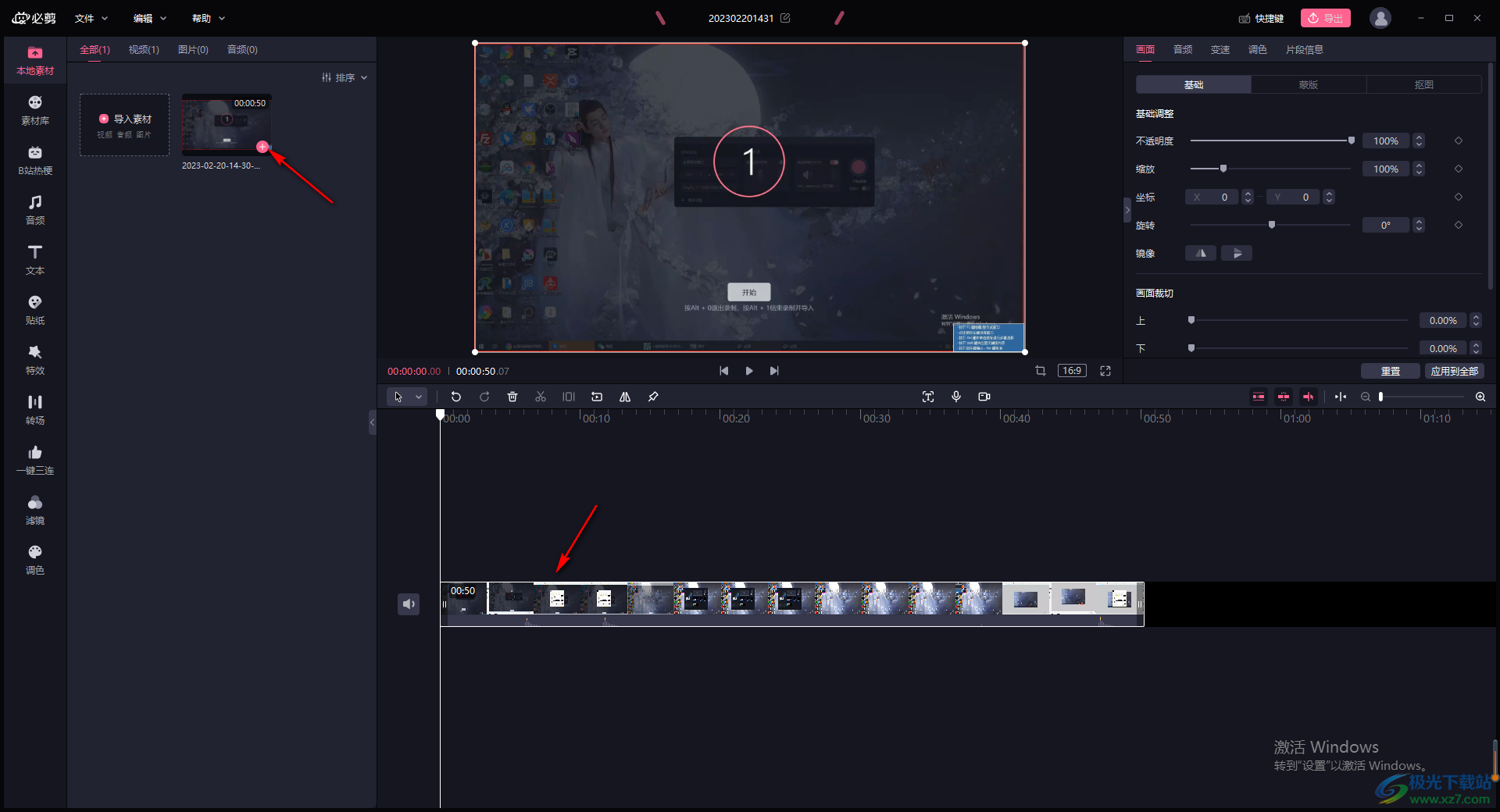The height and width of the screenshot is (812, 1500).
Task: Open the File menu
Action: [x=91, y=18]
